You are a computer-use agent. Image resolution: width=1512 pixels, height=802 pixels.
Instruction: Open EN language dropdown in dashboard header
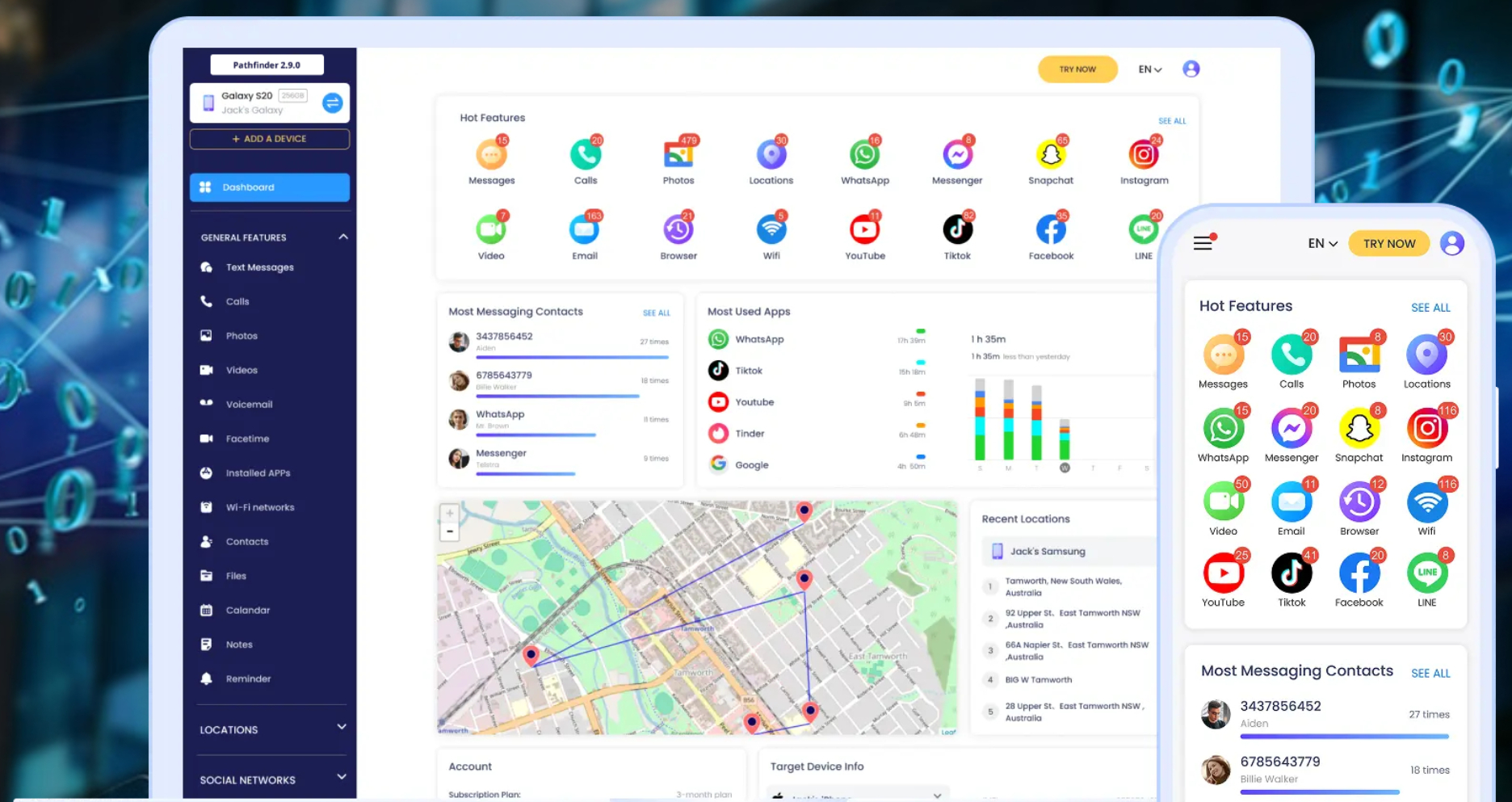(x=1150, y=69)
